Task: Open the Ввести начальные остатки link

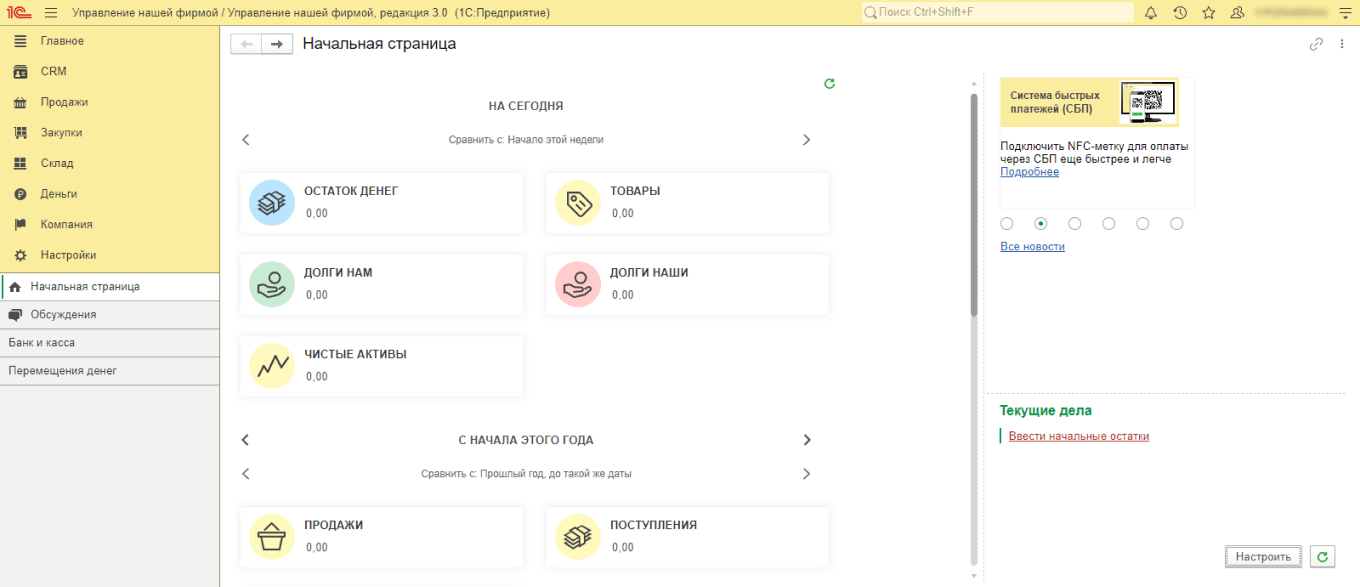Action: pos(1078,436)
